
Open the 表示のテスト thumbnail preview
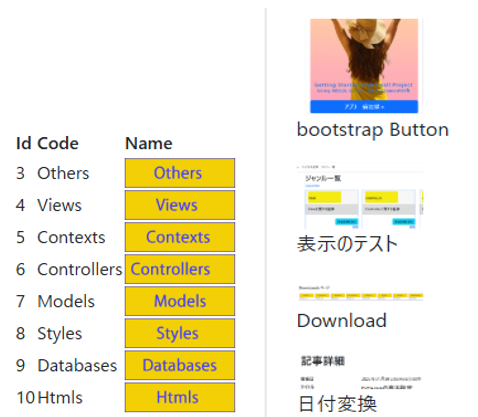(360, 196)
